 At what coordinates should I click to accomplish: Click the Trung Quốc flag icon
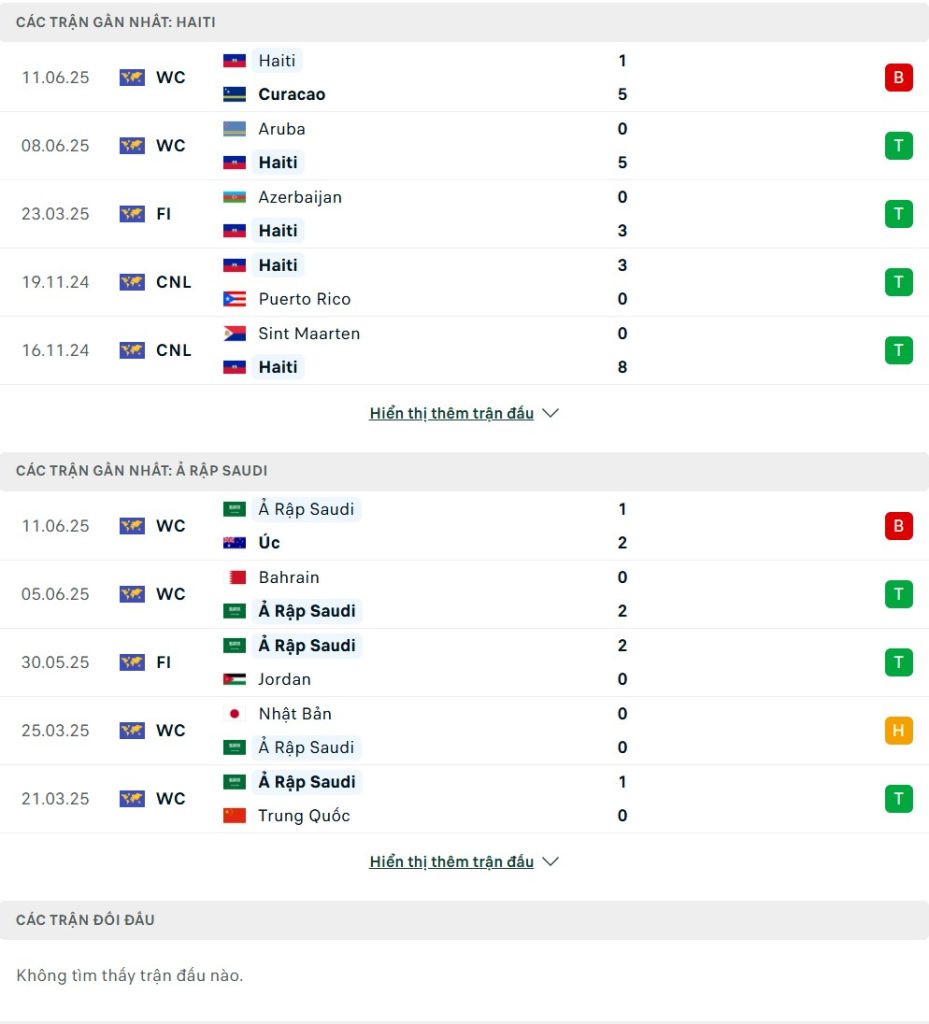234,816
